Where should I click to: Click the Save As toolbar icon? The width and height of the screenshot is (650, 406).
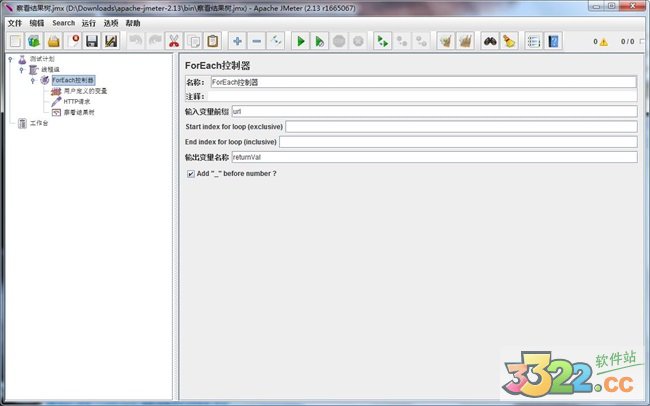111,41
